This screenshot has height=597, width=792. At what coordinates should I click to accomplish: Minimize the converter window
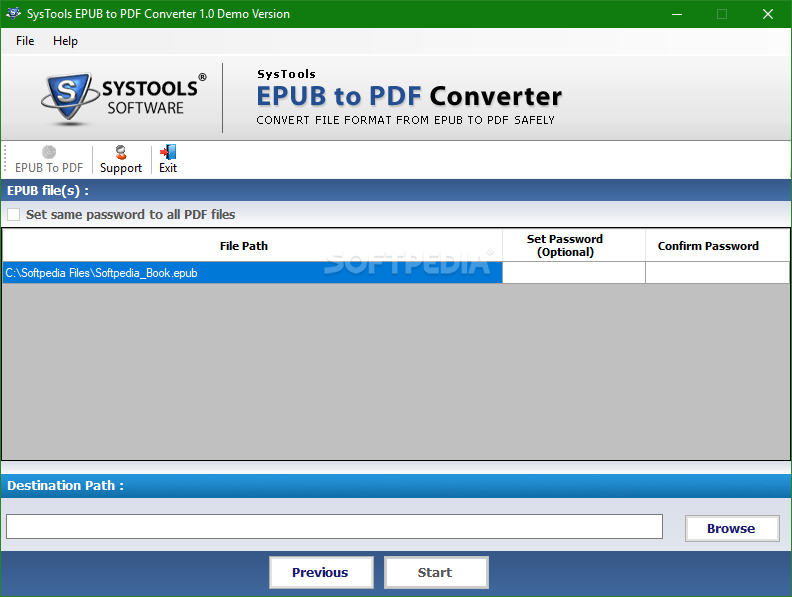click(677, 14)
